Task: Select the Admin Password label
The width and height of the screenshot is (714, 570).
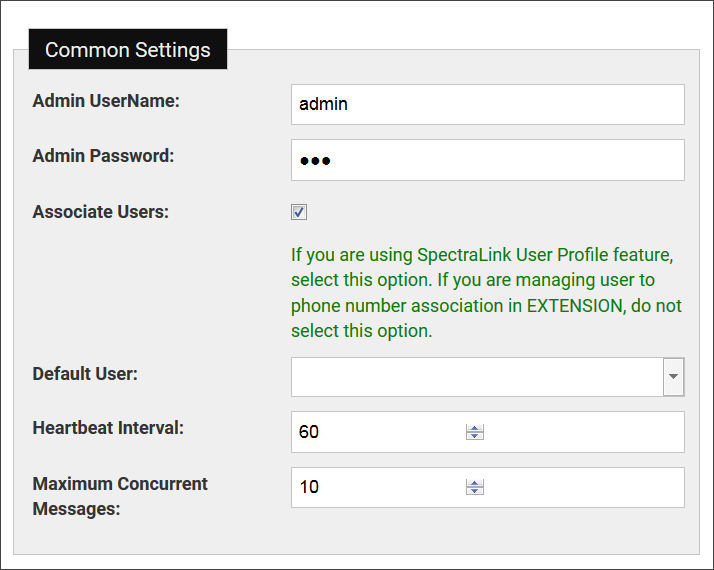Action: coord(103,156)
